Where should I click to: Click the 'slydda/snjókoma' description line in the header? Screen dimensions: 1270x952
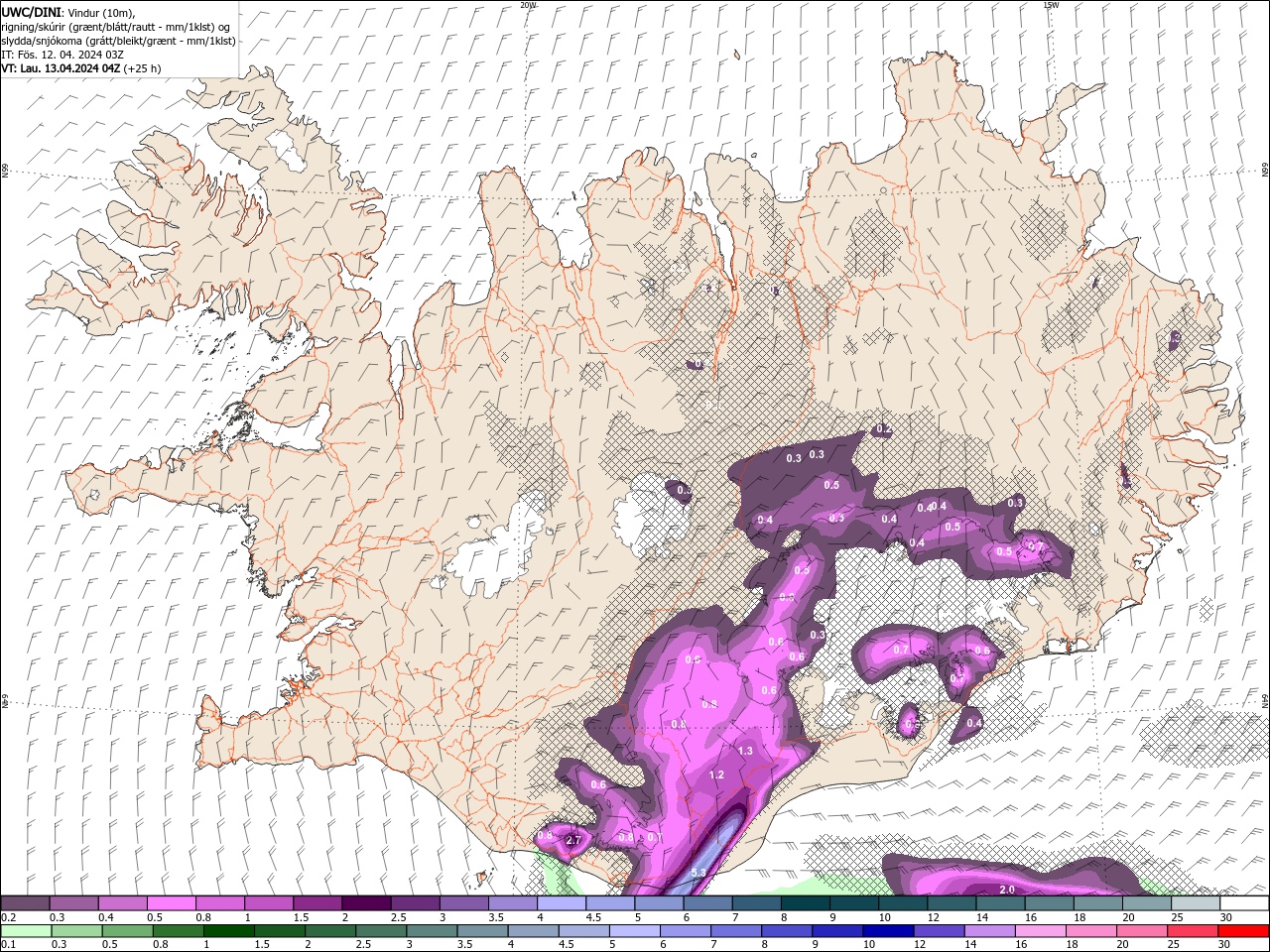tap(119, 41)
